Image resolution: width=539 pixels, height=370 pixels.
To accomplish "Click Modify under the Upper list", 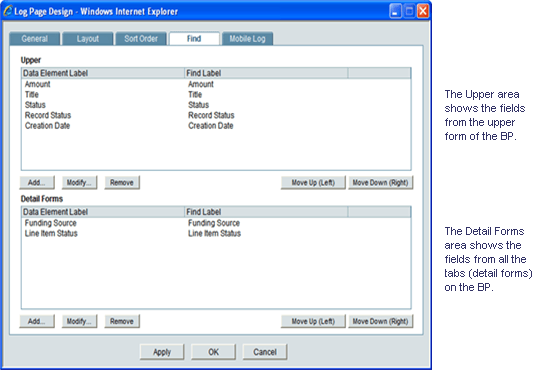I will tap(79, 183).
